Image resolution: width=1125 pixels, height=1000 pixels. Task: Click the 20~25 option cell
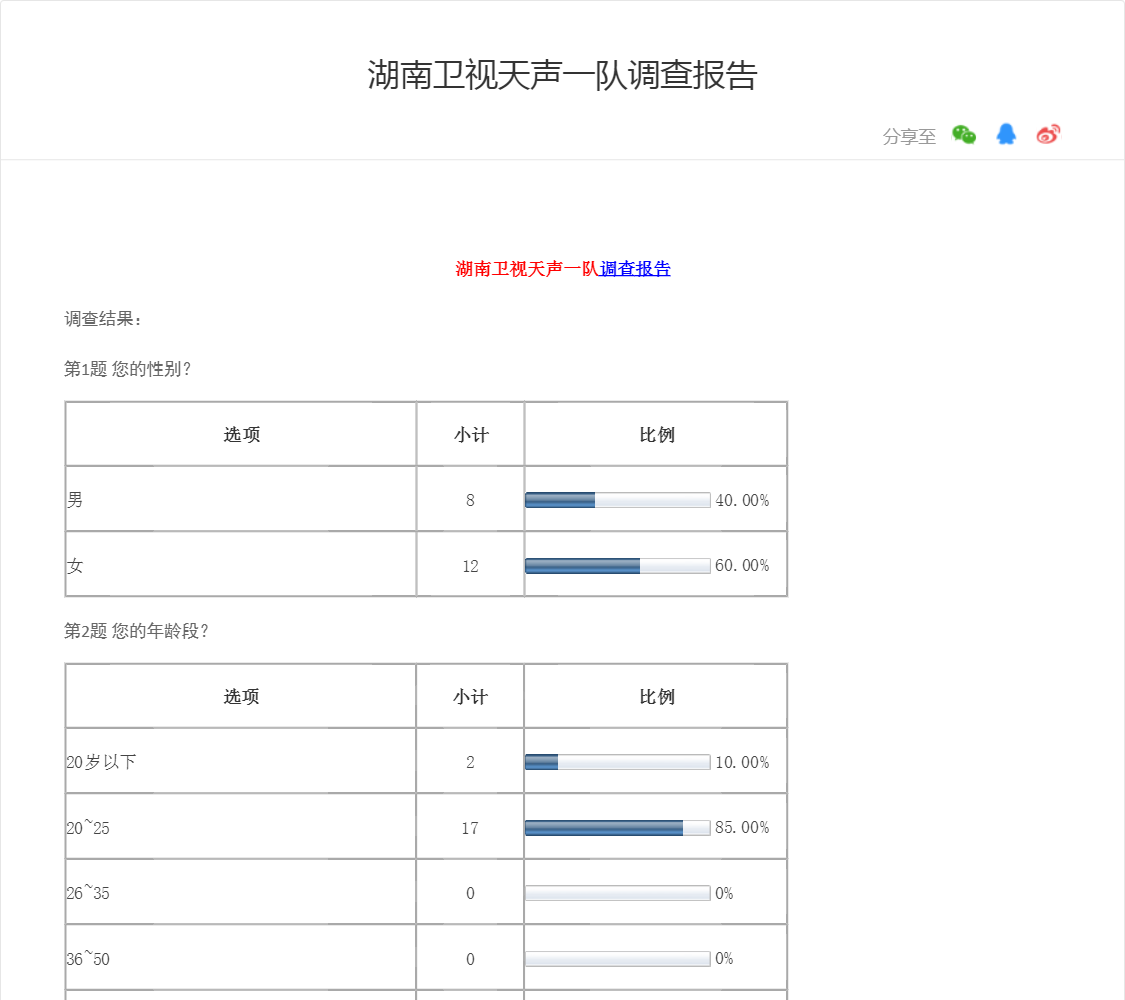click(241, 826)
